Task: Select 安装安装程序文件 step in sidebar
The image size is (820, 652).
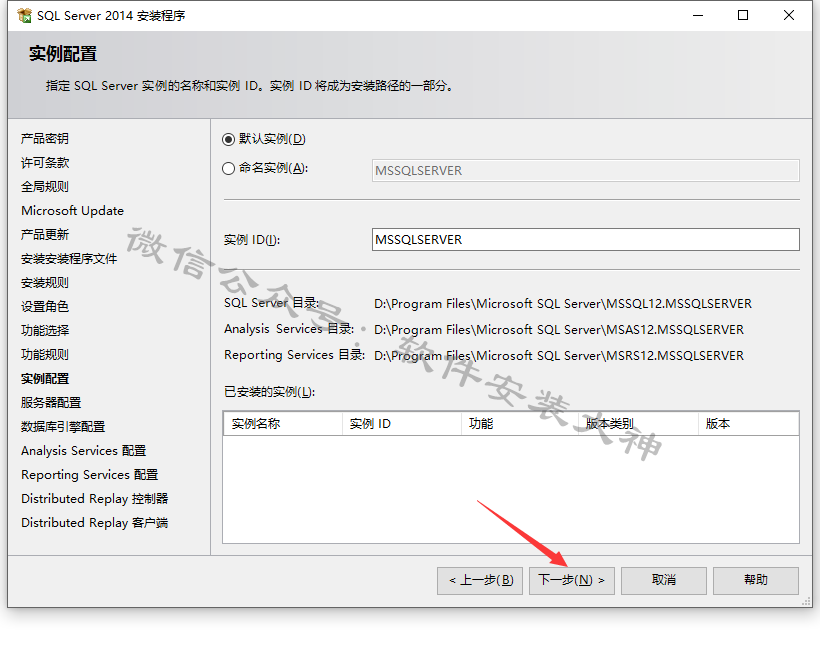Action: tap(69, 259)
